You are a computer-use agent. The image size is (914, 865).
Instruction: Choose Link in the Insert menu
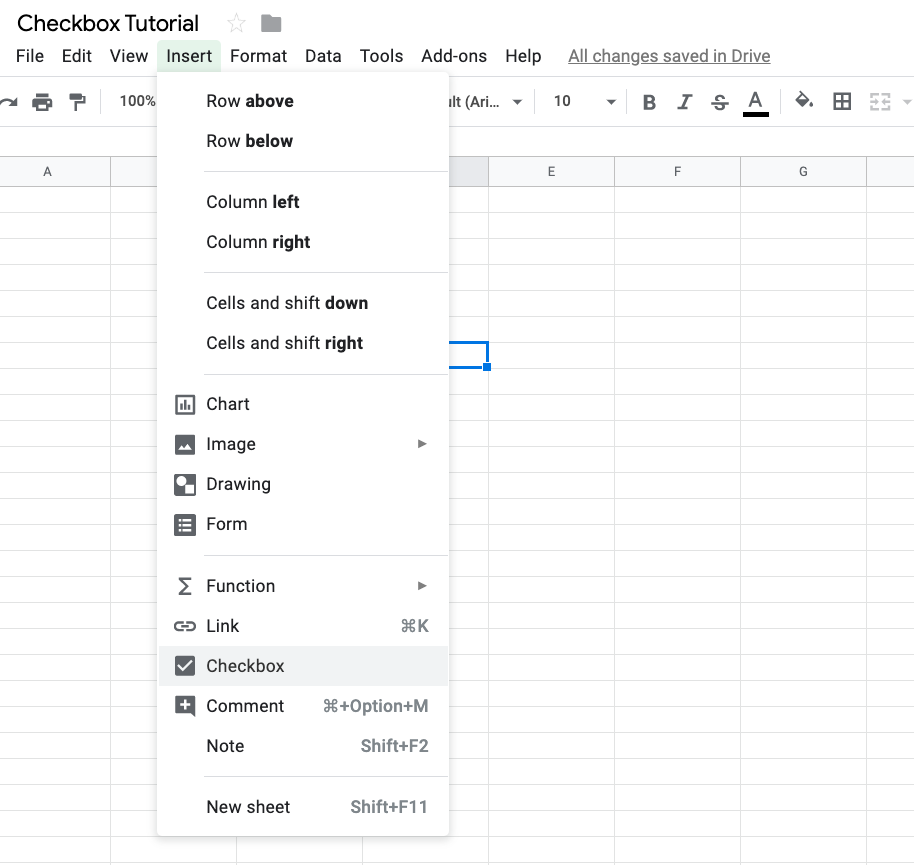303,626
